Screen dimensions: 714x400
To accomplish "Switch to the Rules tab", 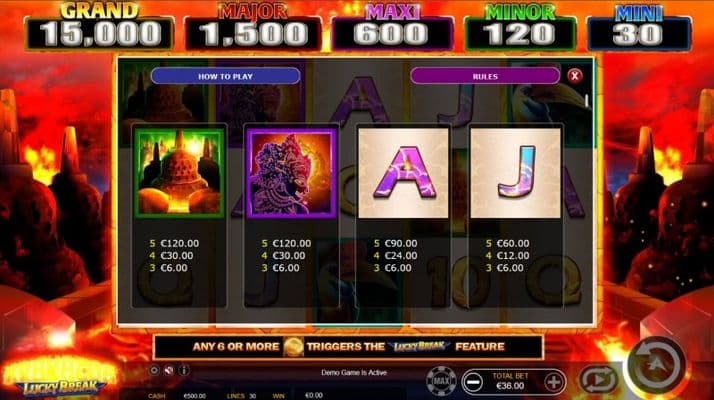I will pyautogui.click(x=485, y=76).
